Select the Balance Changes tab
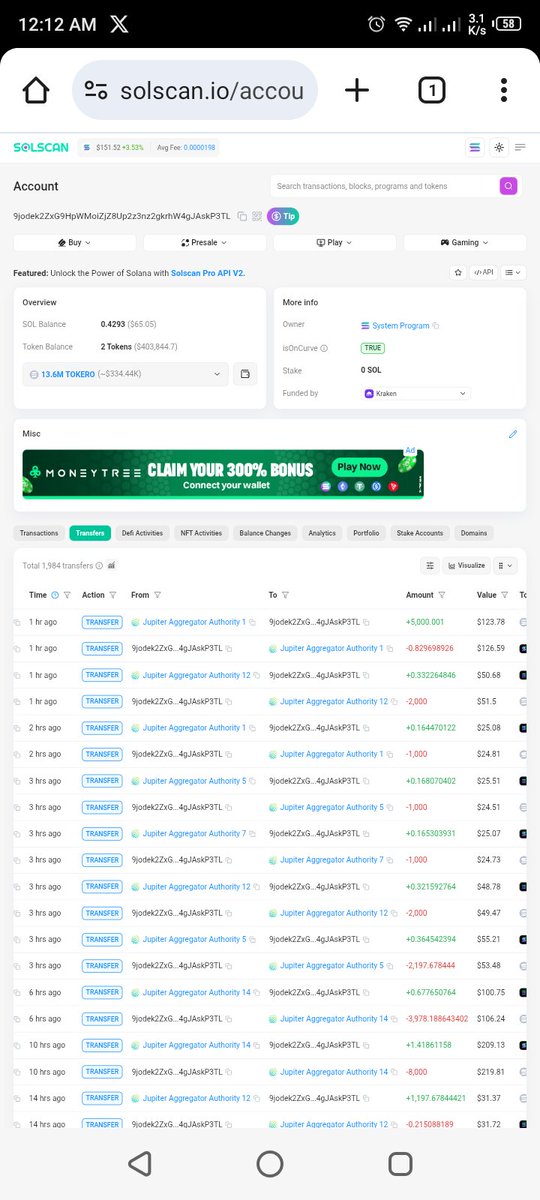This screenshot has height=1200, width=540. point(265,533)
